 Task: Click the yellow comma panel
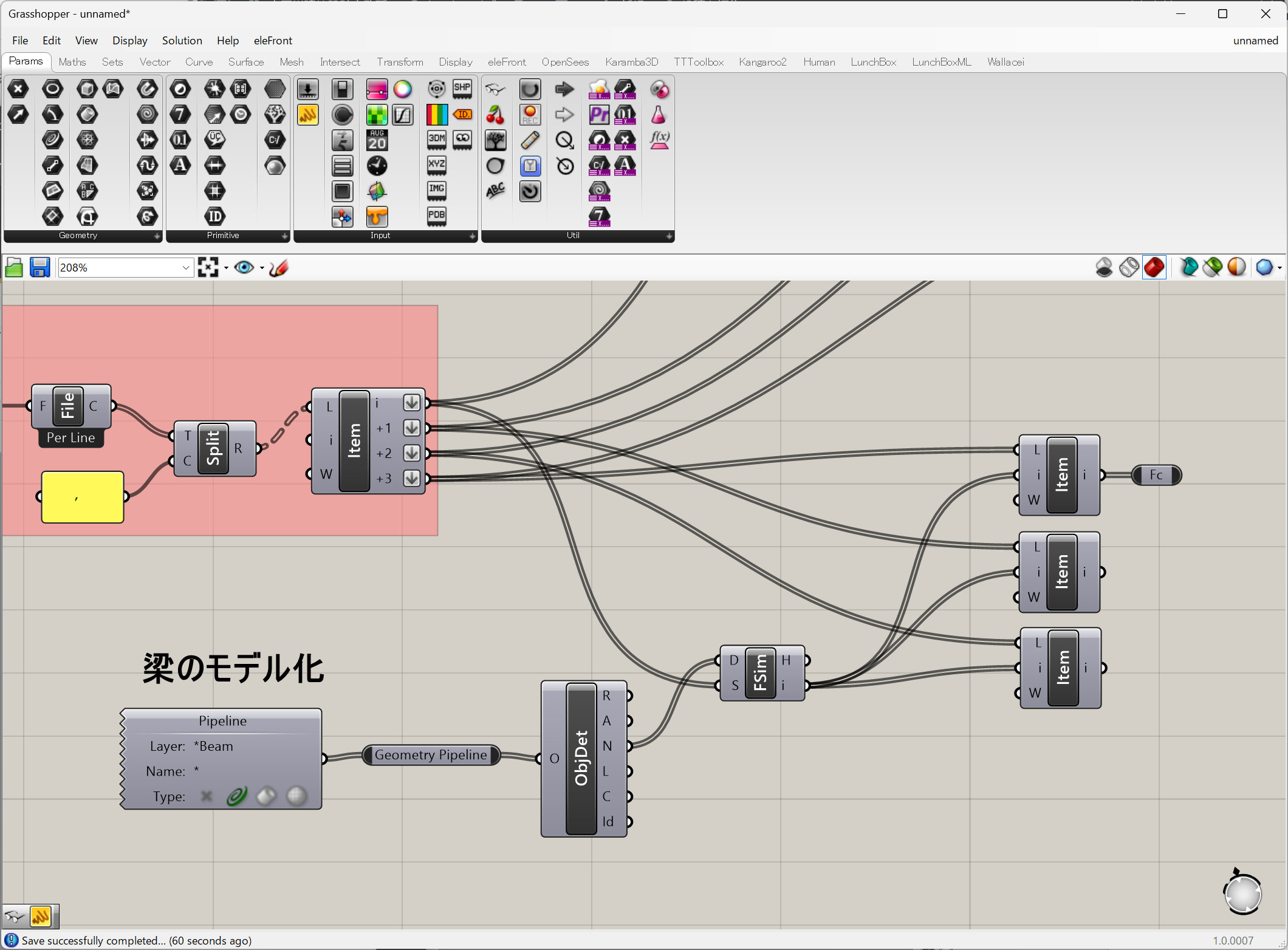[x=83, y=497]
